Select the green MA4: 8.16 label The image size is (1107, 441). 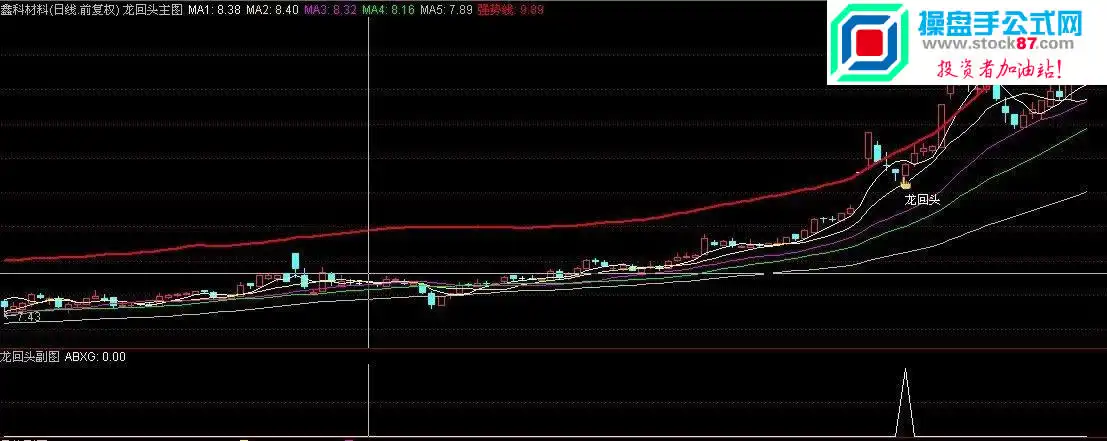coord(388,9)
